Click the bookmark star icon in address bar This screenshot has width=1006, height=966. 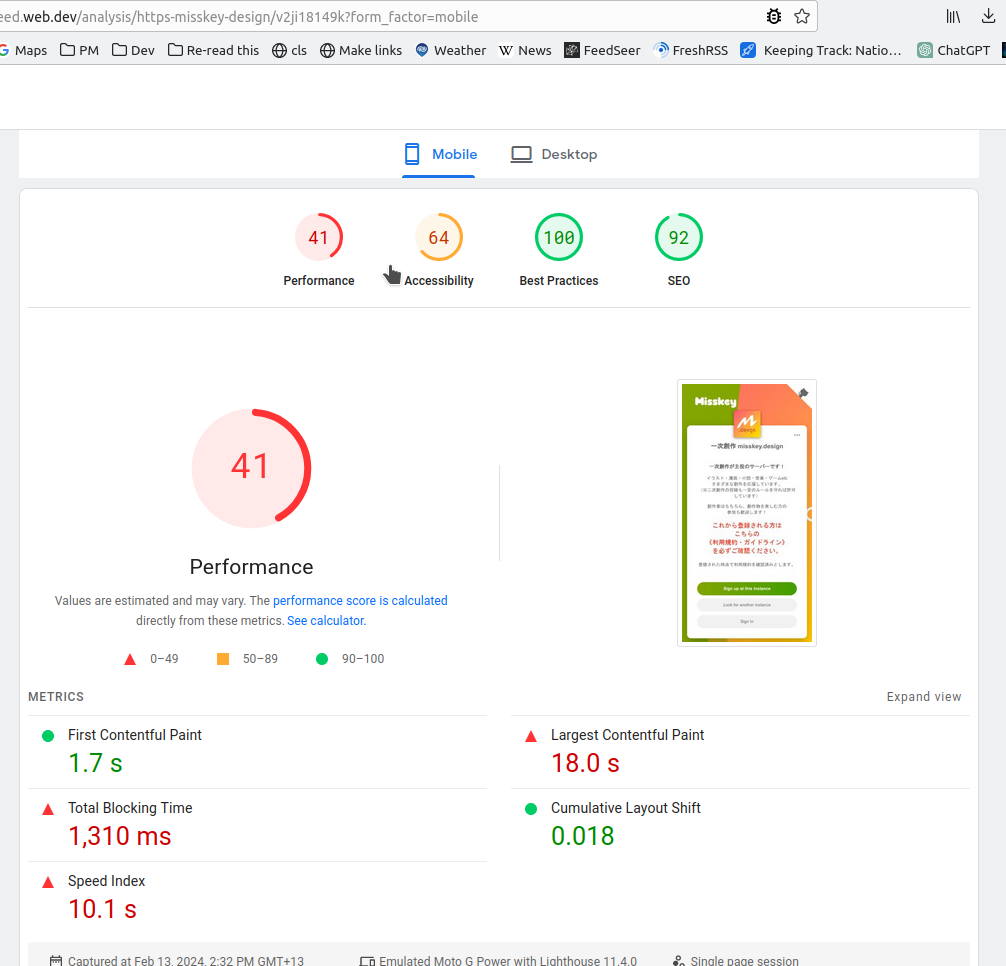[802, 16]
